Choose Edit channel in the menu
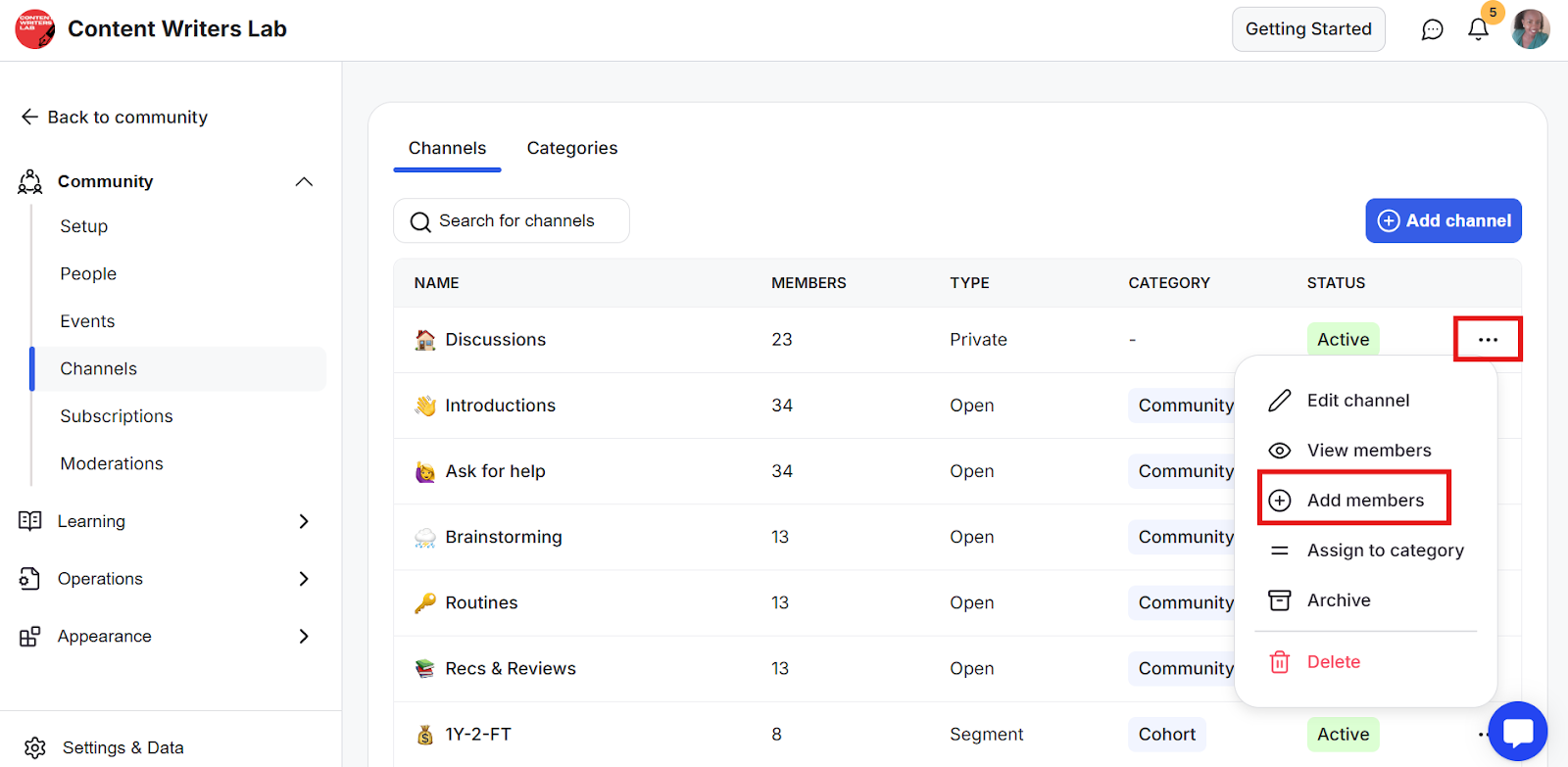This screenshot has height=767, width=1568. pyautogui.click(x=1357, y=401)
